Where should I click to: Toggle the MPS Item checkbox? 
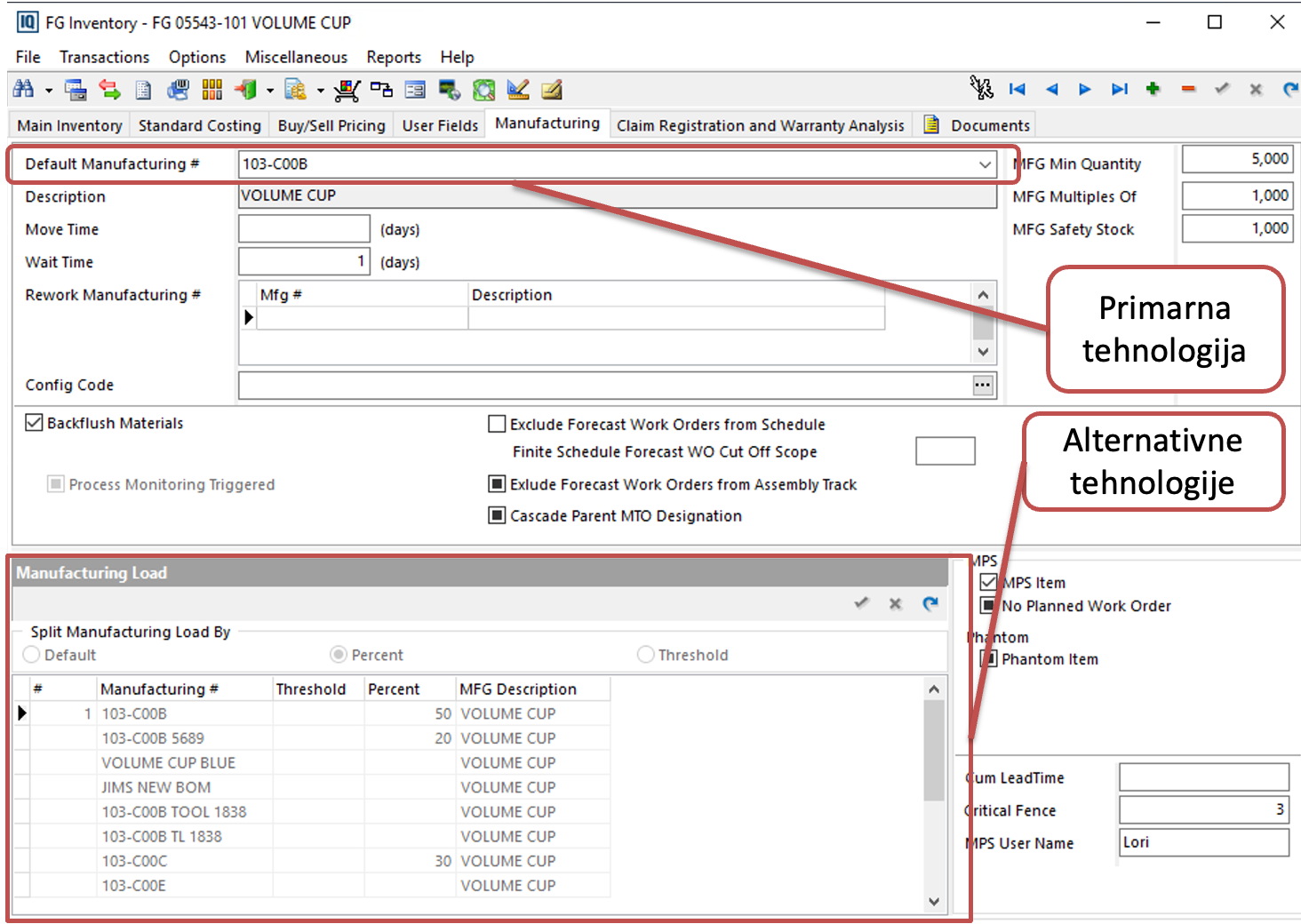[987, 583]
